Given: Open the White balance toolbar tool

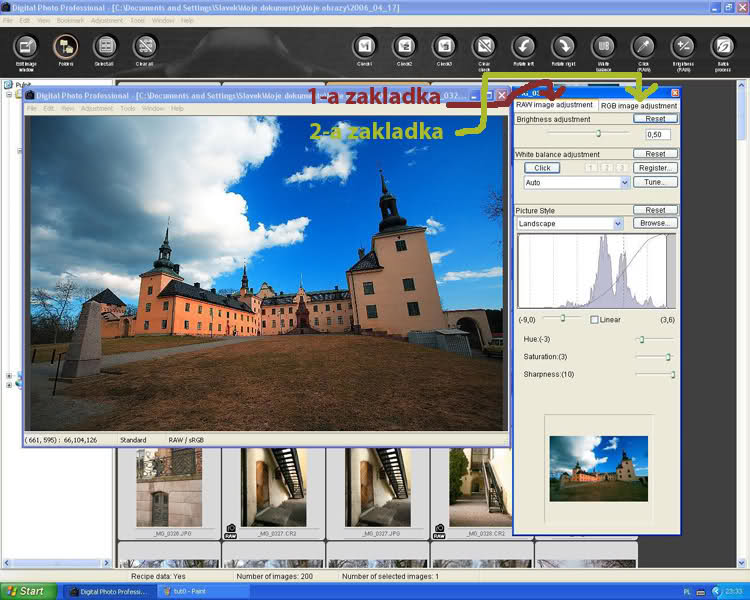Looking at the screenshot, I should point(604,47).
